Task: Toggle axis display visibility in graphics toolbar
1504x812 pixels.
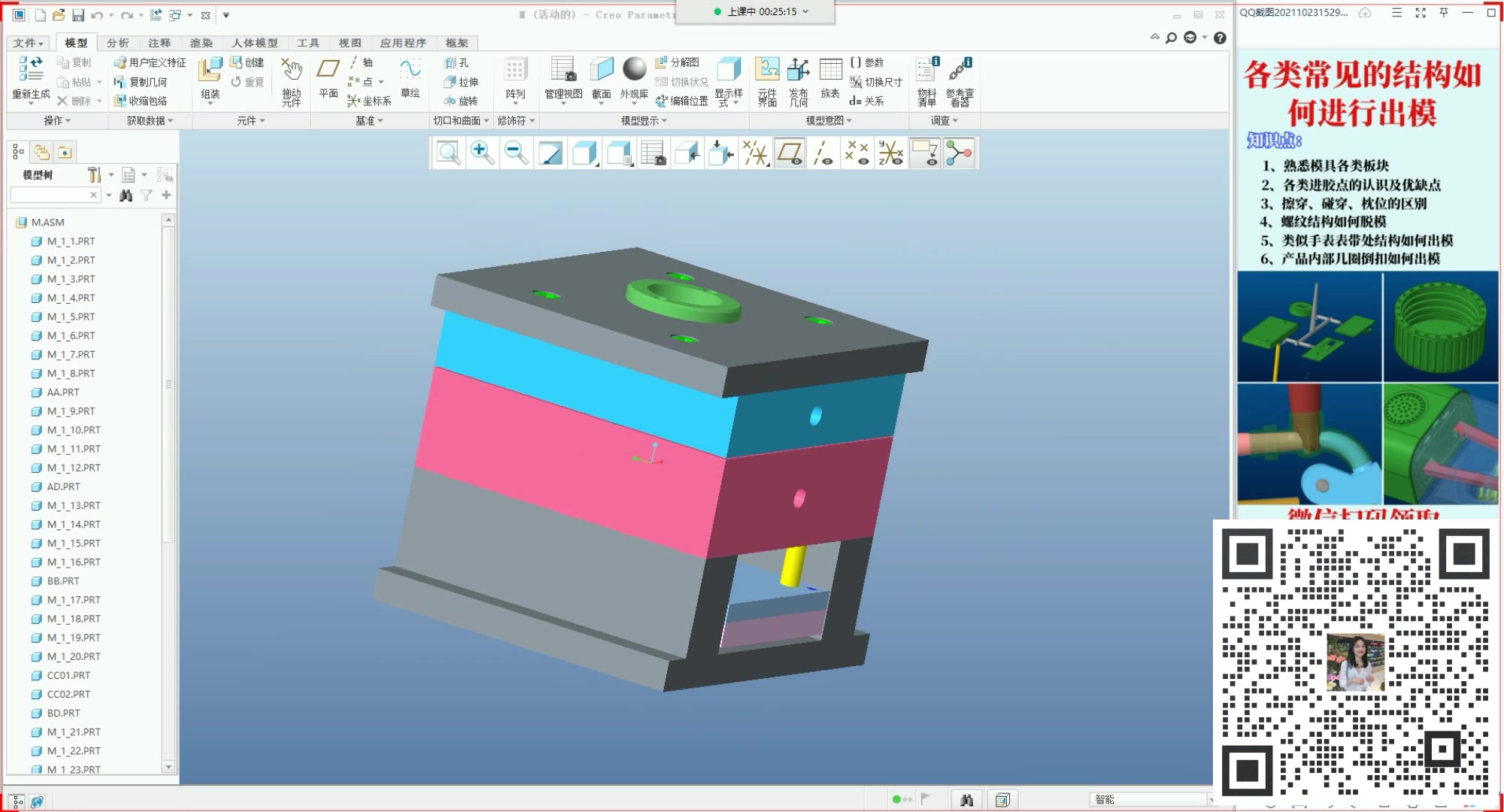Action: pos(823,153)
